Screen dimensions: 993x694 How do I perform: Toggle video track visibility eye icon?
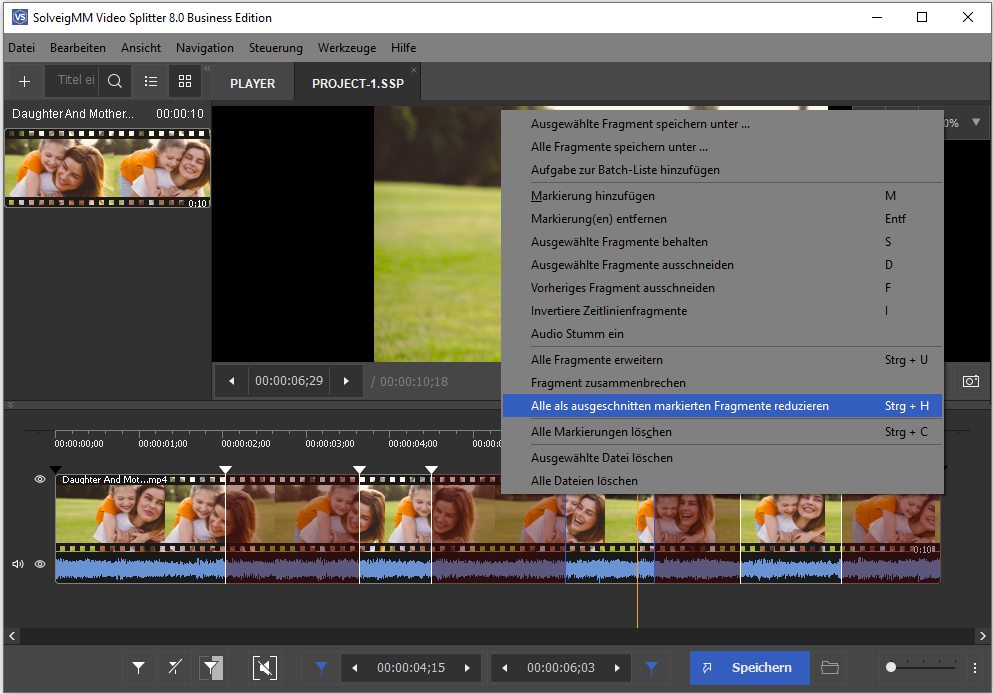point(40,479)
